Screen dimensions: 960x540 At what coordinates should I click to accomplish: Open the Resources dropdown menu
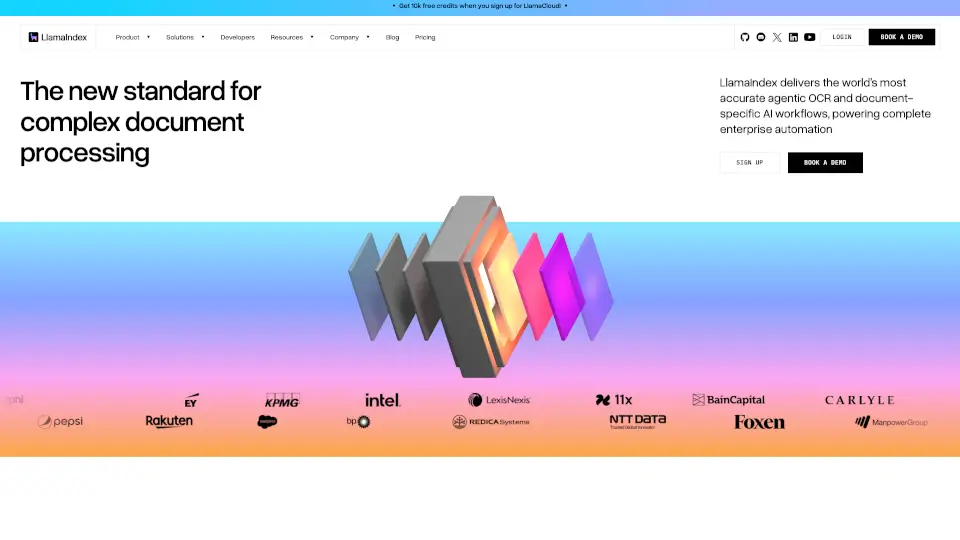pyautogui.click(x=291, y=37)
